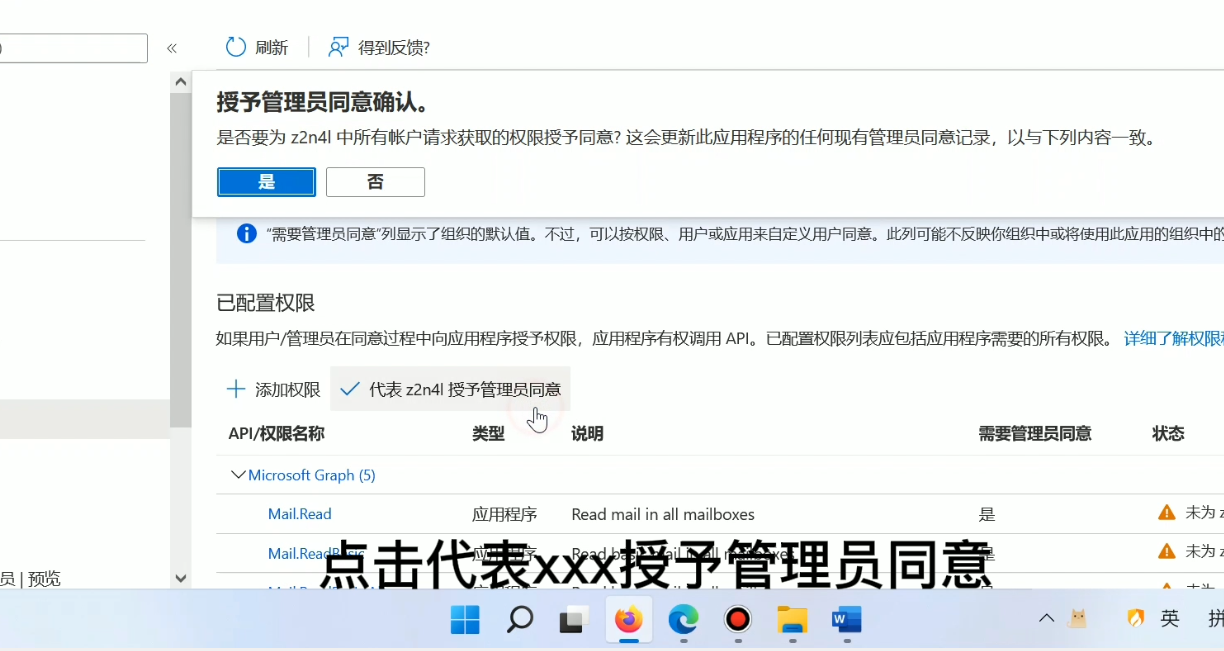Click the 状态 column header
The height and width of the screenshot is (651, 1224).
tap(1168, 434)
